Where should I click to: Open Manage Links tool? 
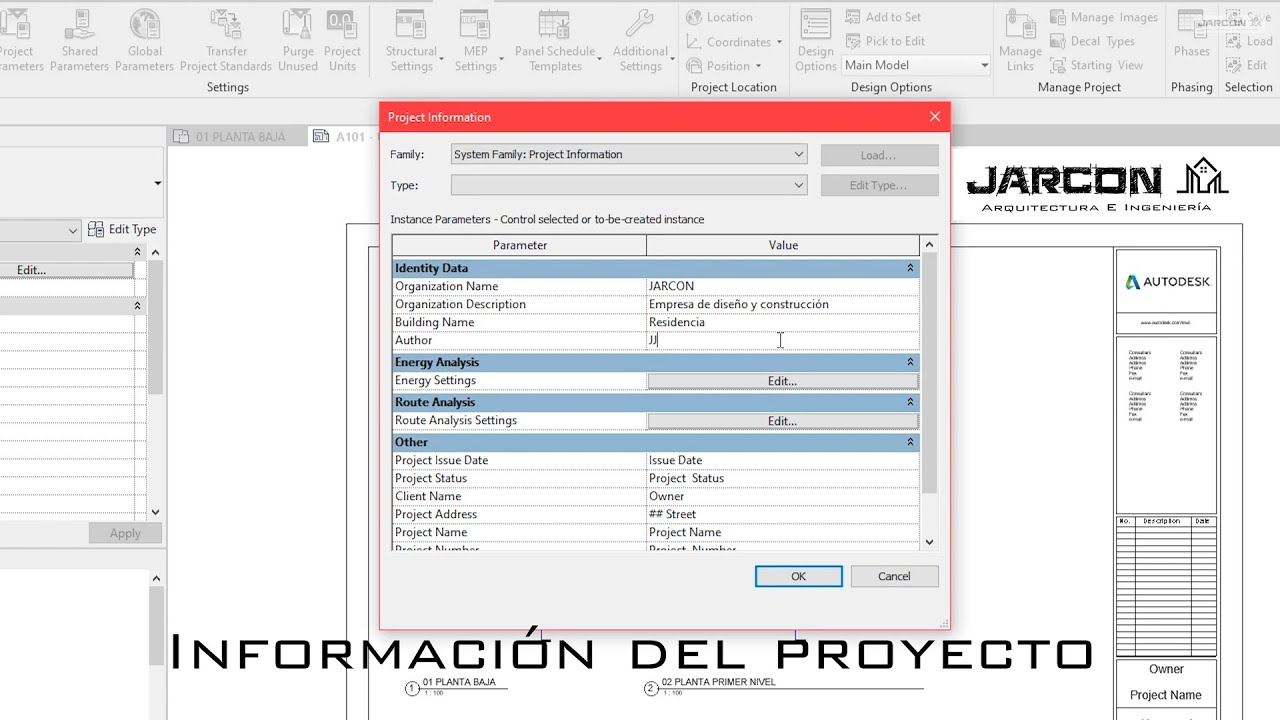click(x=1020, y=40)
